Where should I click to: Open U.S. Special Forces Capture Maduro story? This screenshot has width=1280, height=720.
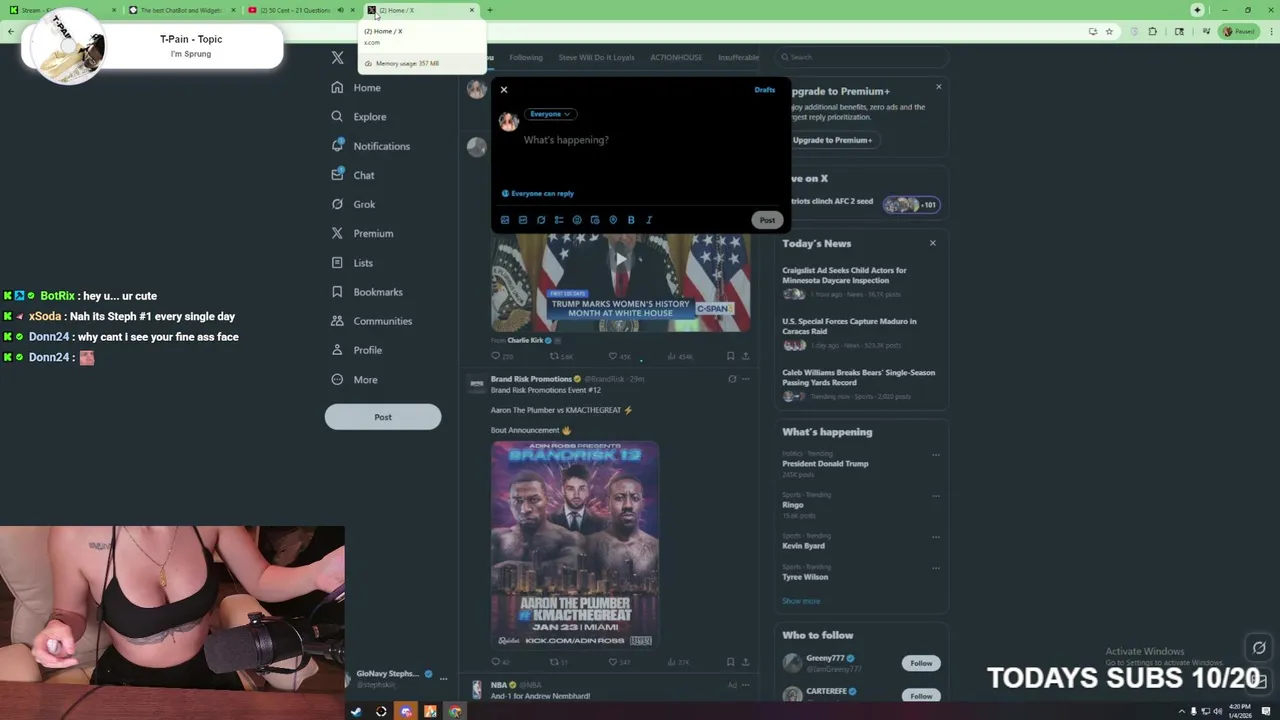(849, 326)
